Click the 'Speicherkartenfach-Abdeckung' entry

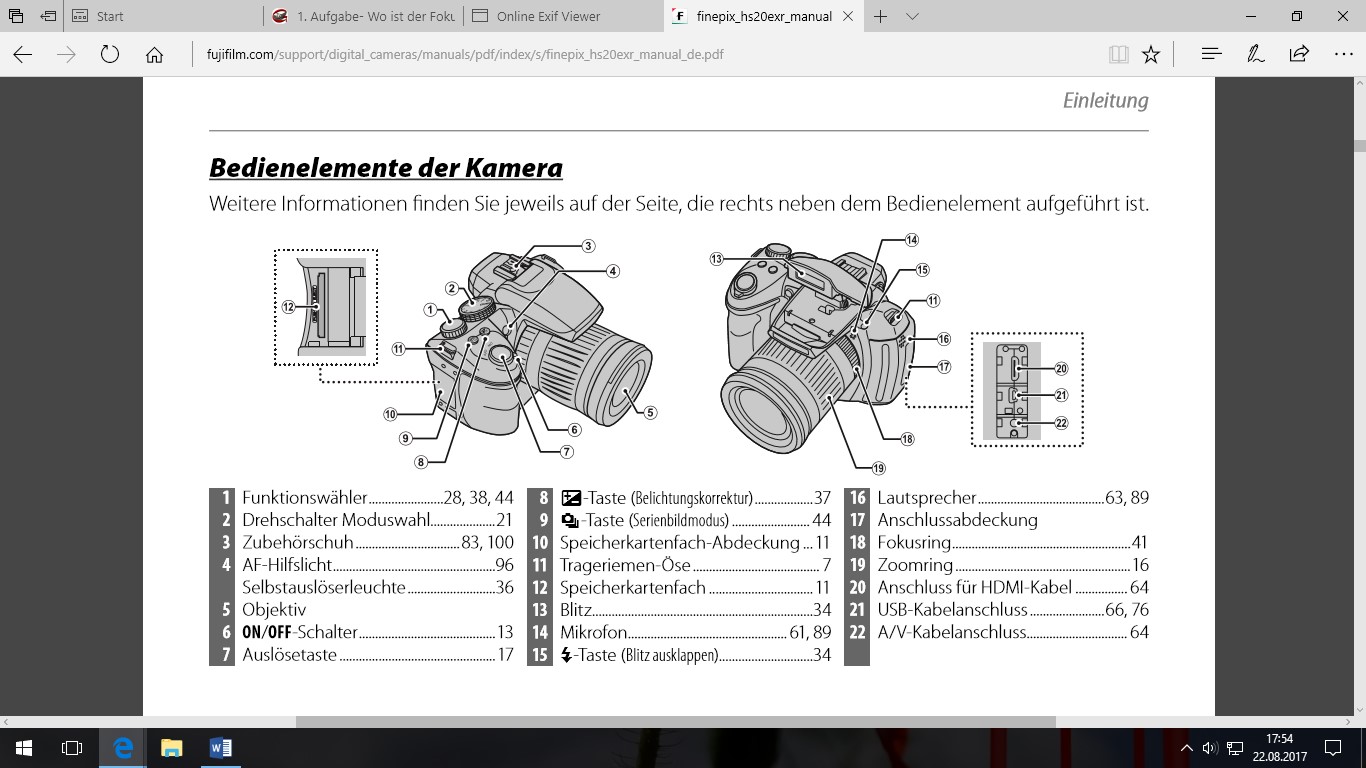click(680, 542)
